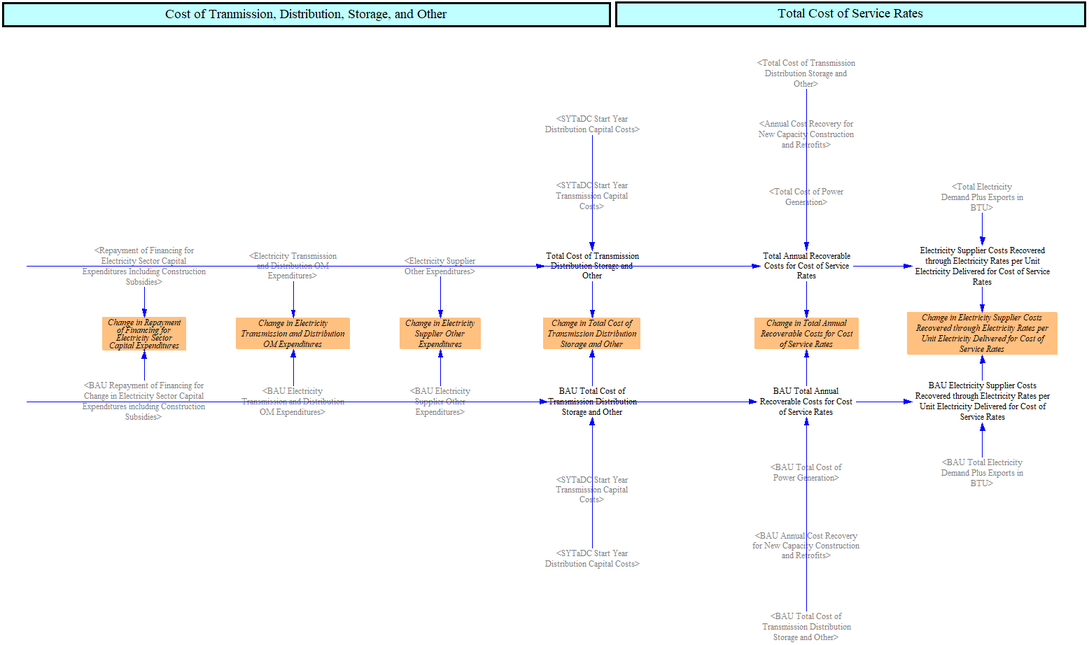The image size is (1089, 645).
Task: Click black 'BAU Electricity Supplier Costs Recovered' variable
Action: [982, 401]
